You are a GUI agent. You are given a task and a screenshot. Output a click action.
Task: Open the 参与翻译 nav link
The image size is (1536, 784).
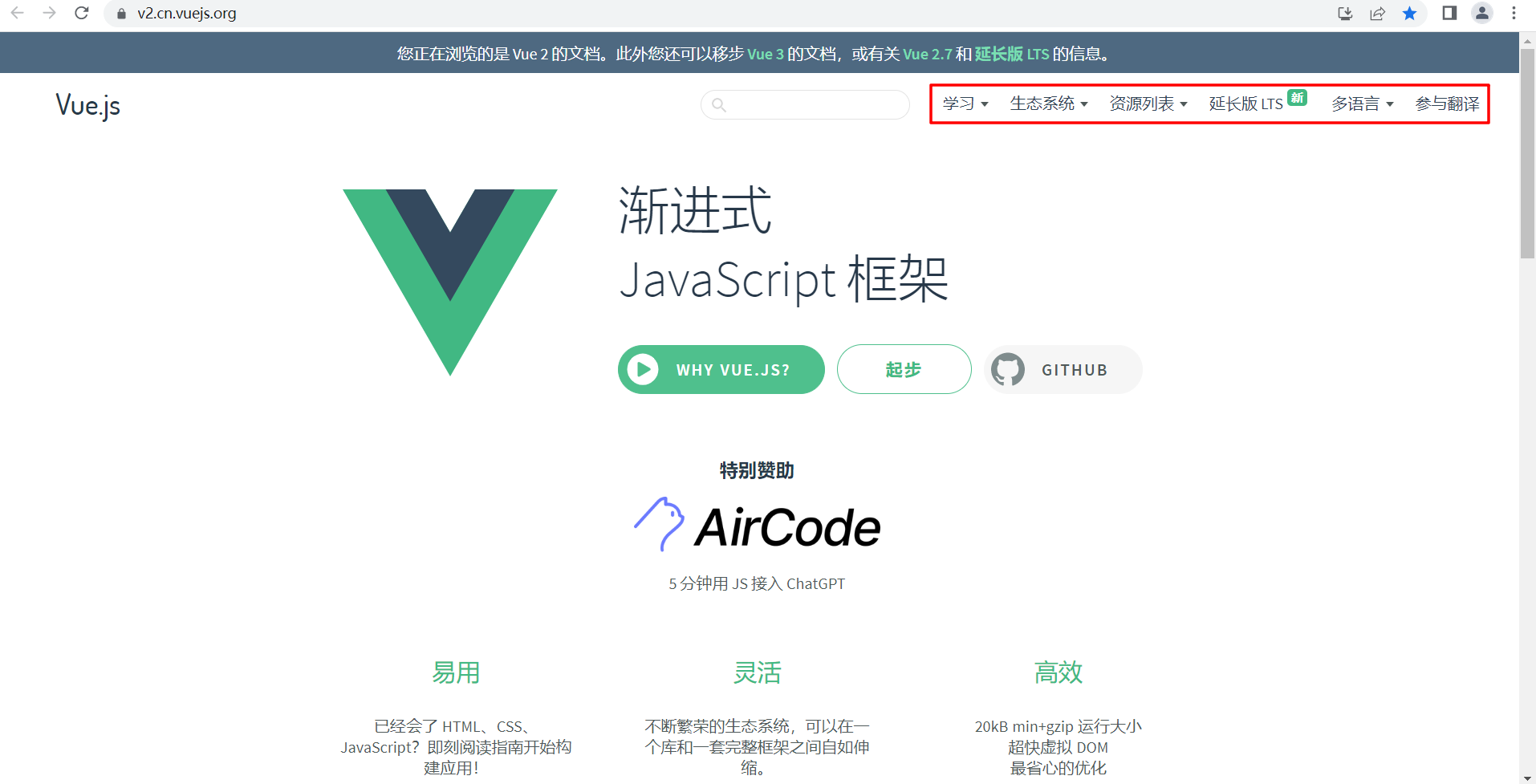click(x=1447, y=104)
